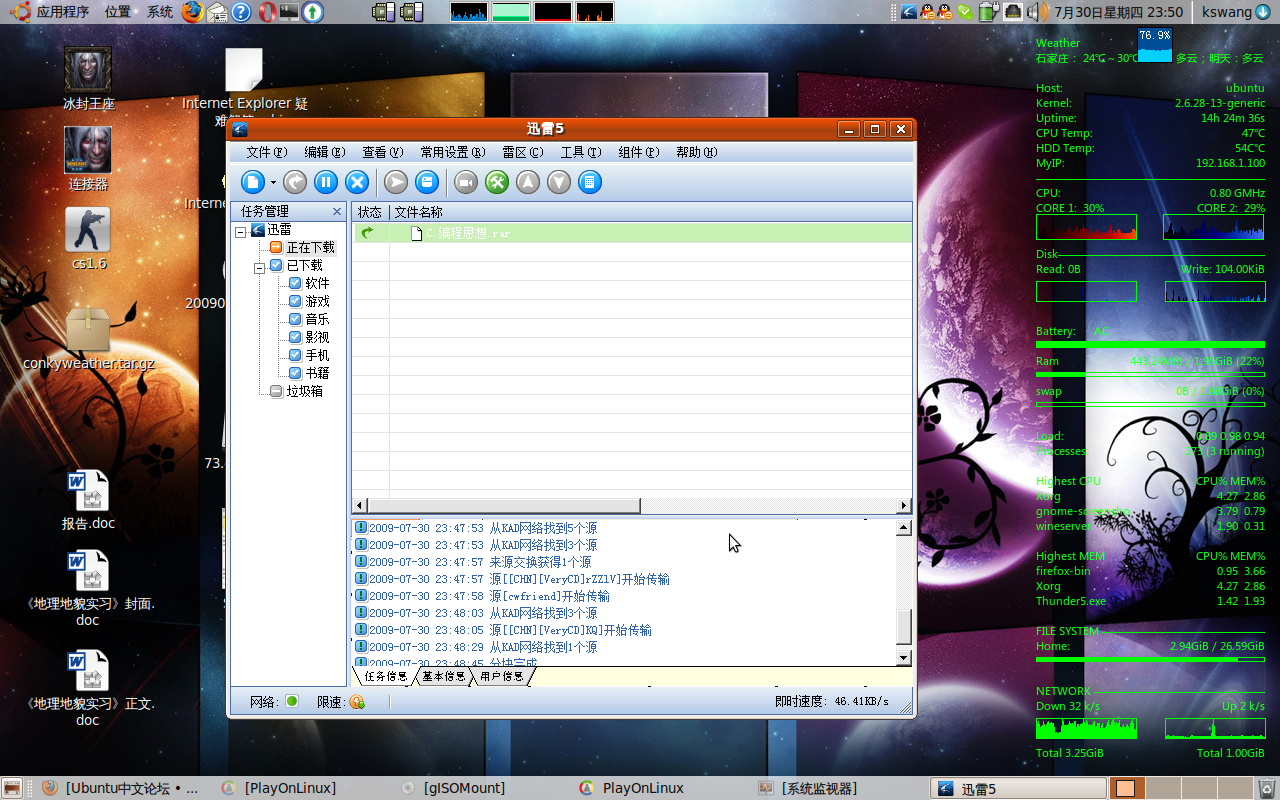Click the blue calculator toolbar icon
This screenshot has height=800, width=1280.
(x=590, y=182)
